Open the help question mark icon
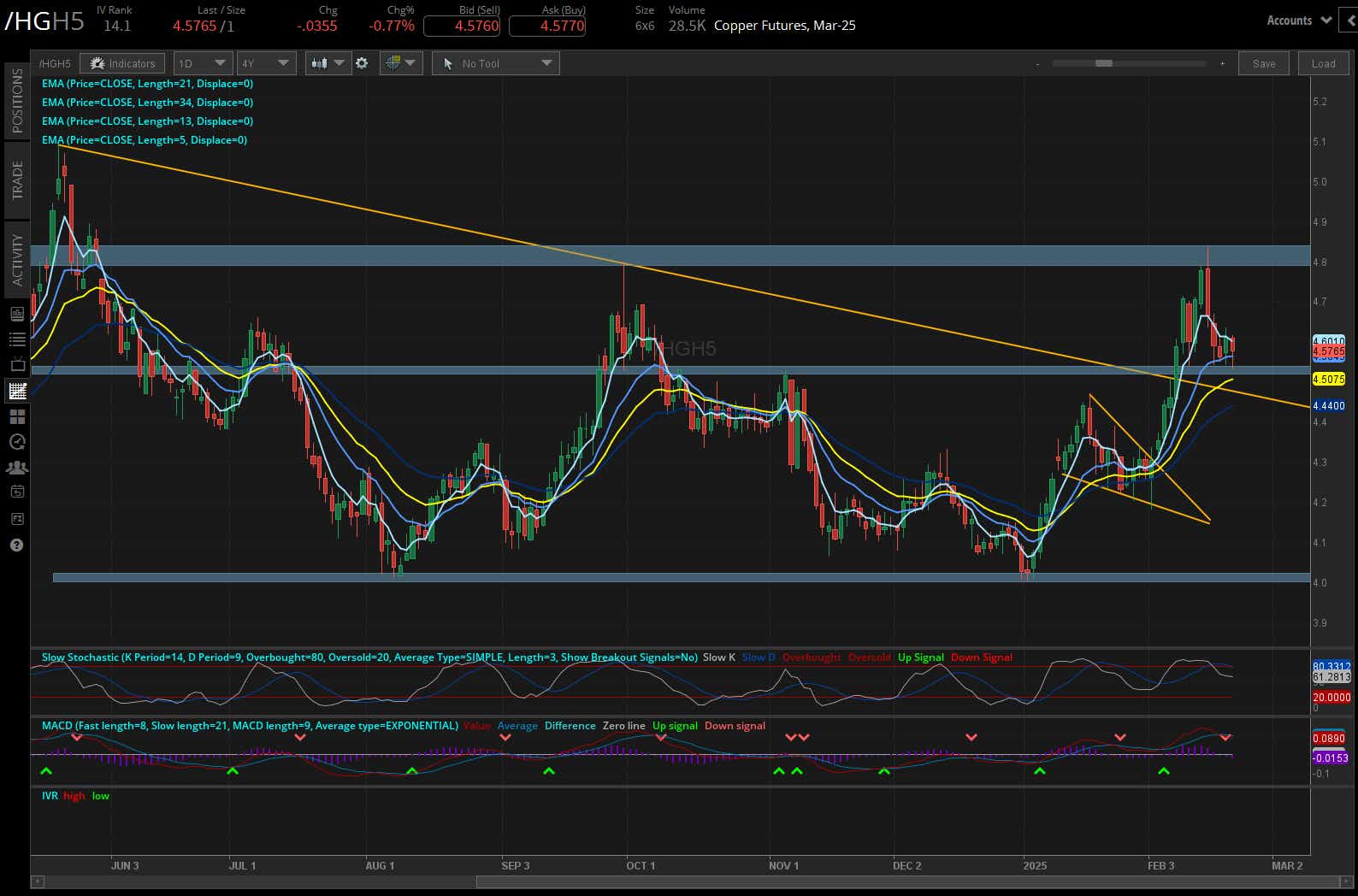This screenshot has width=1358, height=896. [16, 545]
